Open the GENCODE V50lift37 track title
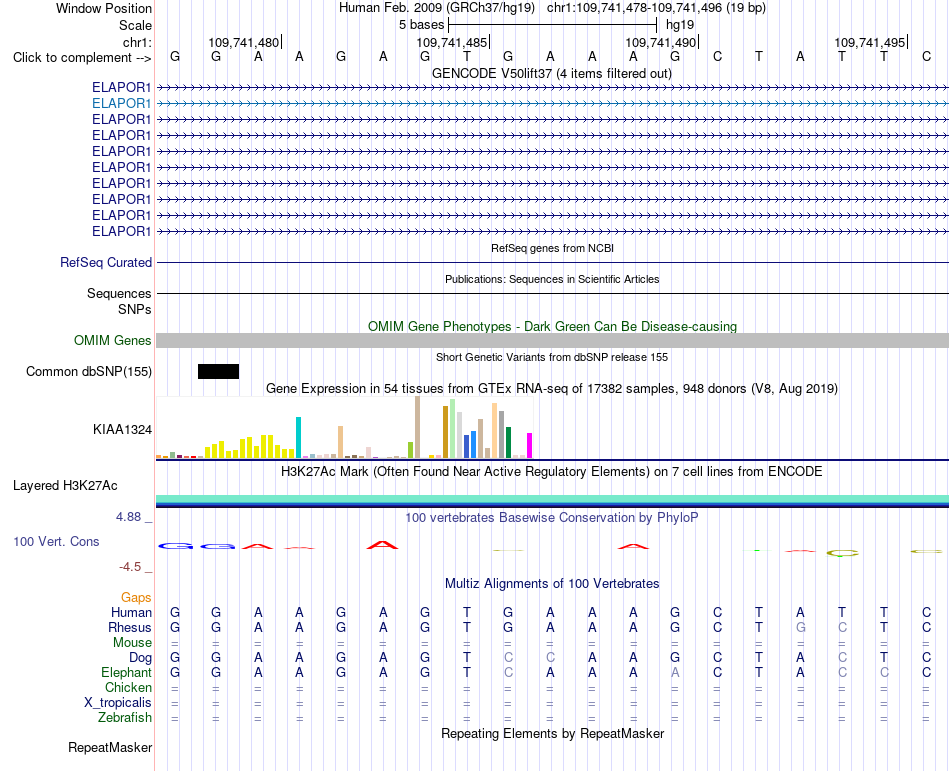The width and height of the screenshot is (950, 771). [x=551, y=74]
